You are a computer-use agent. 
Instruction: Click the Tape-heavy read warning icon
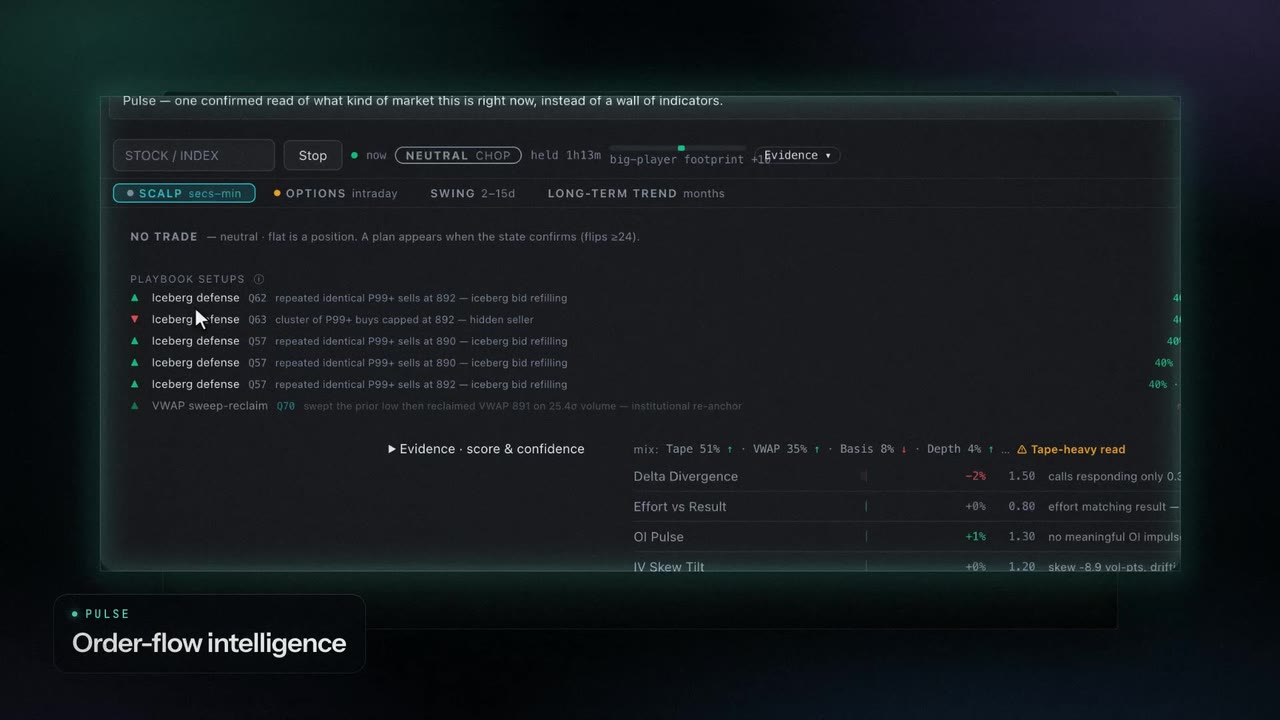pos(1022,450)
